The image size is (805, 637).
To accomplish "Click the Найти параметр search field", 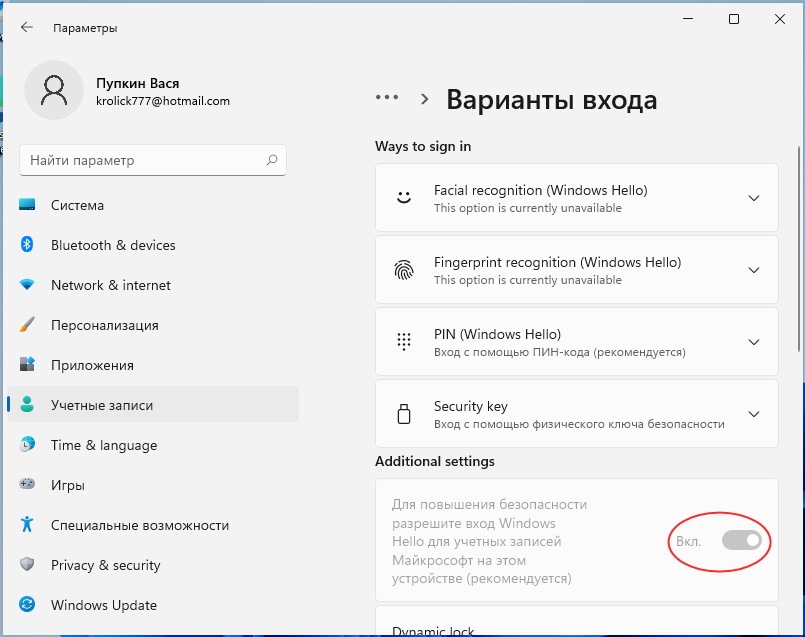I will (145, 160).
